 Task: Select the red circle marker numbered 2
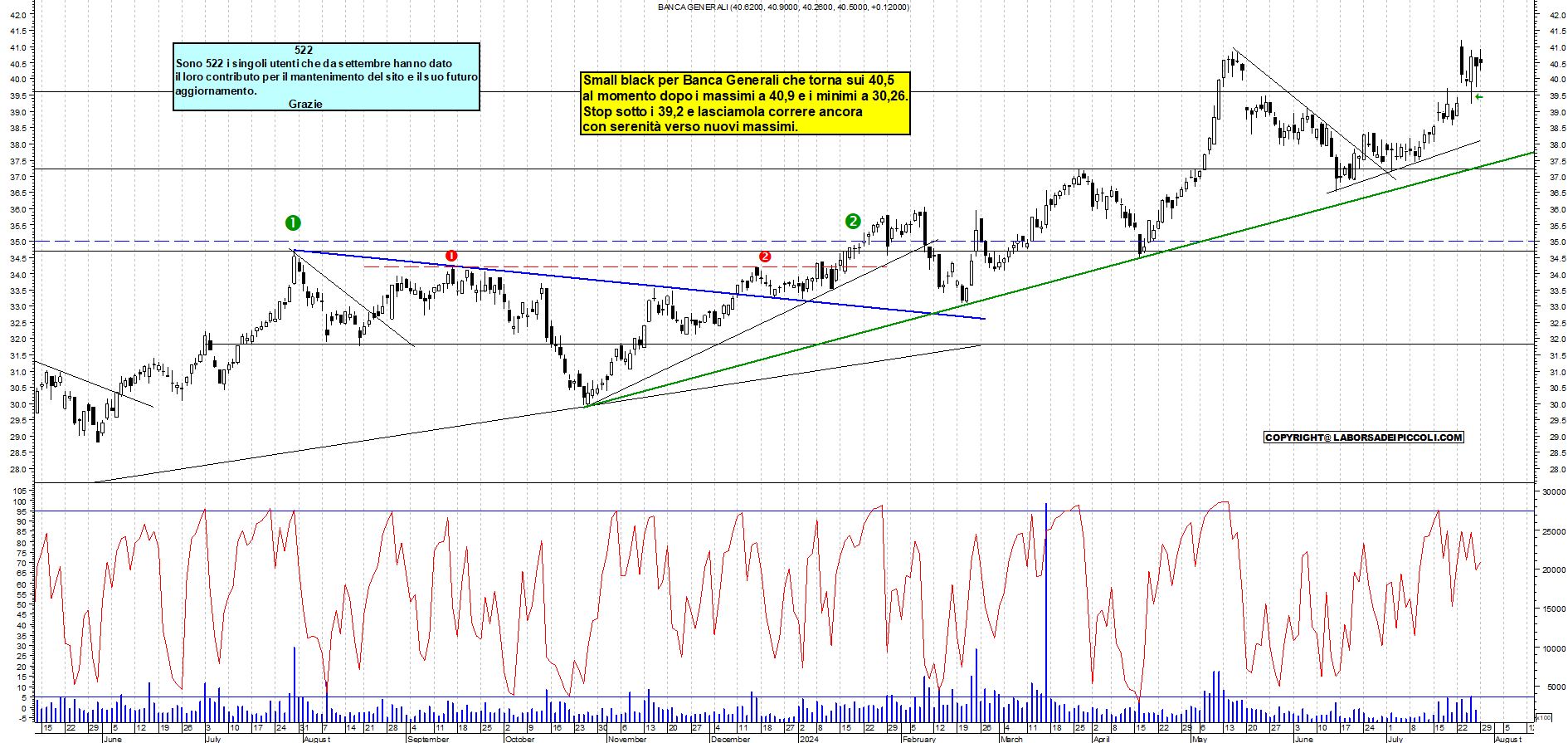point(765,257)
